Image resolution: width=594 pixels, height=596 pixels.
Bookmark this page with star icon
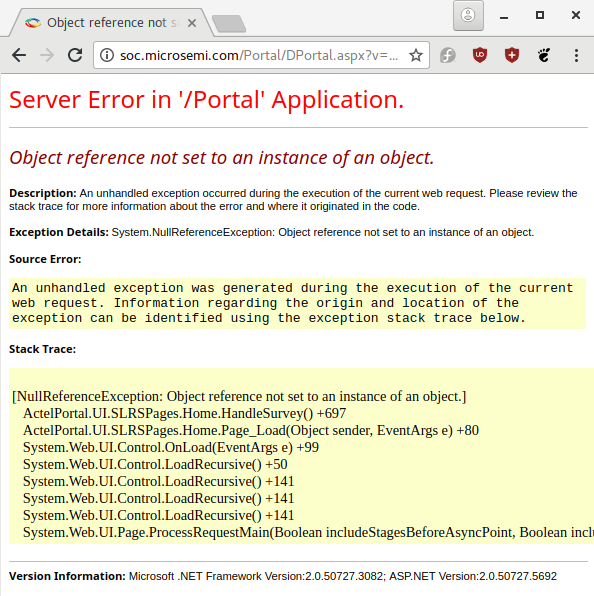click(x=416, y=55)
